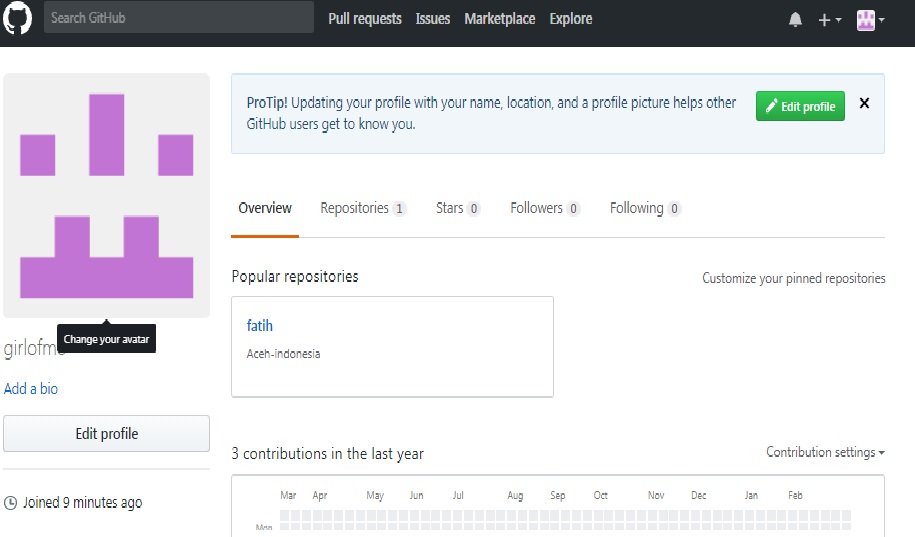
Task: Switch to the Followers tab
Action: click(x=545, y=208)
